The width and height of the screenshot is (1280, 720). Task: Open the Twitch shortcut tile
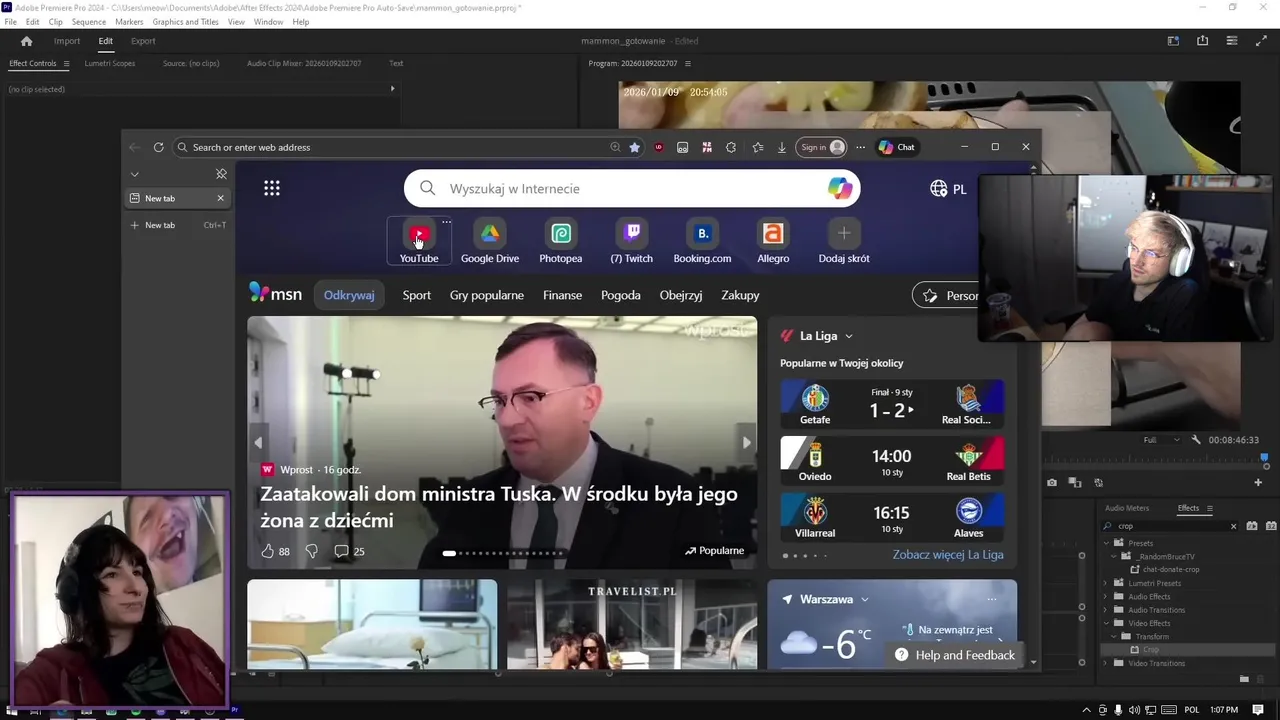pos(632,242)
